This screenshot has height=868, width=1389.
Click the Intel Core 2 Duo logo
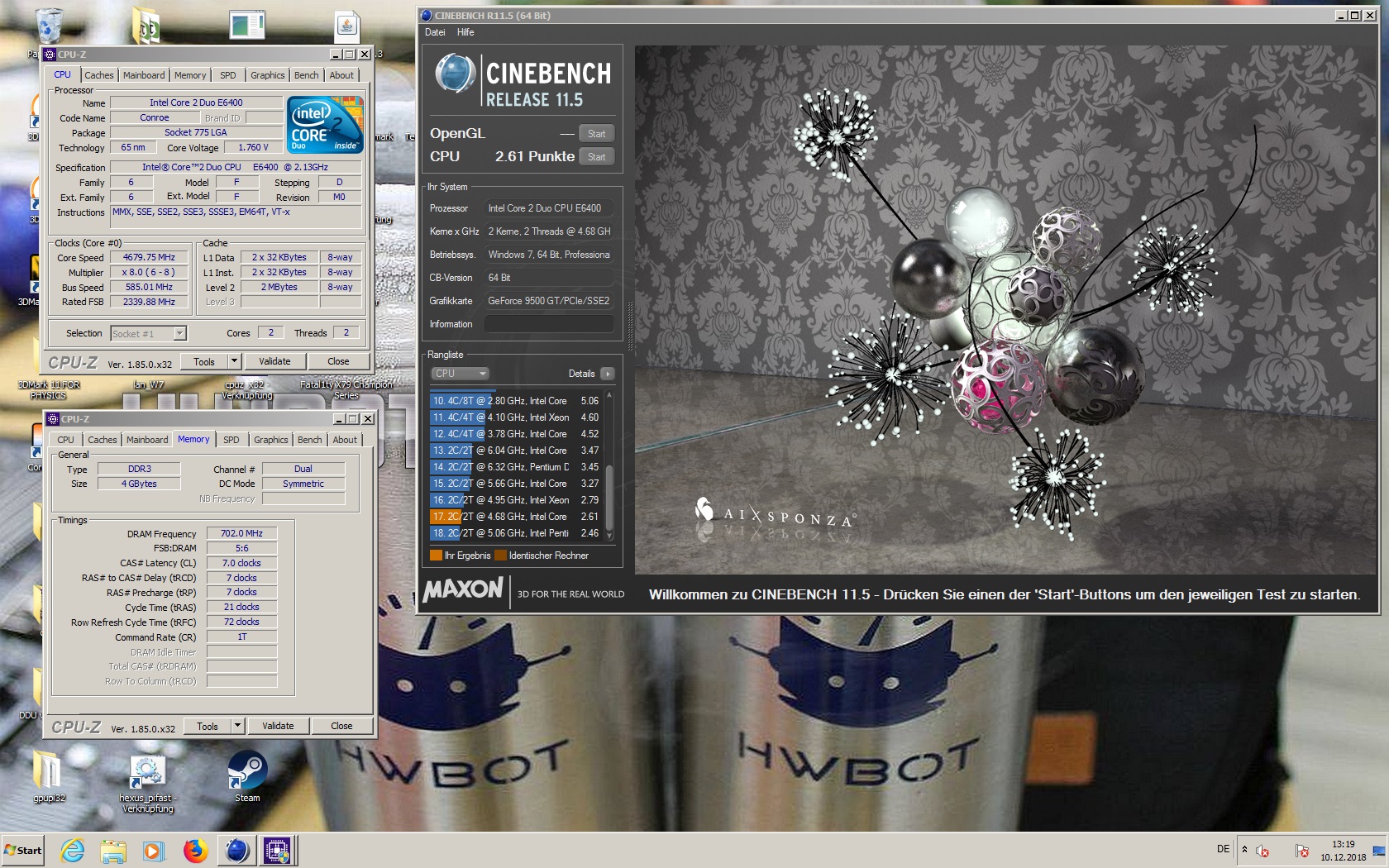coord(325,124)
